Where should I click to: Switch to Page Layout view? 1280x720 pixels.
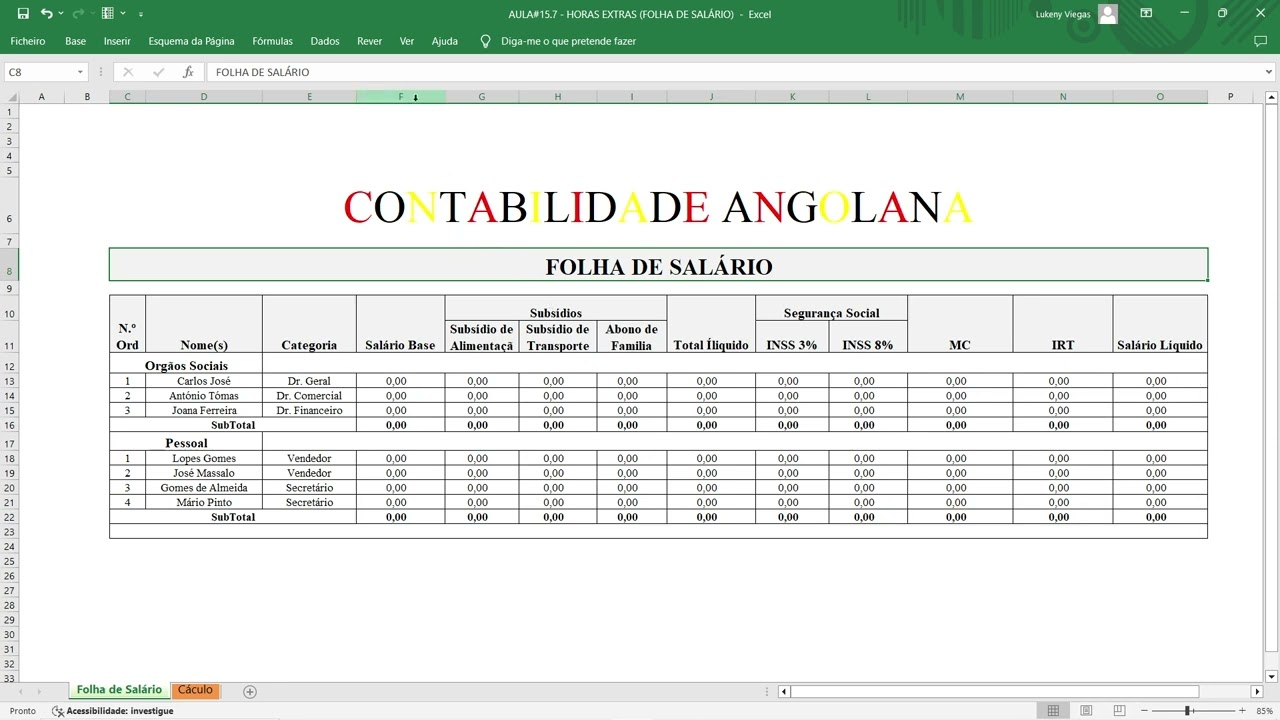tap(1086, 711)
